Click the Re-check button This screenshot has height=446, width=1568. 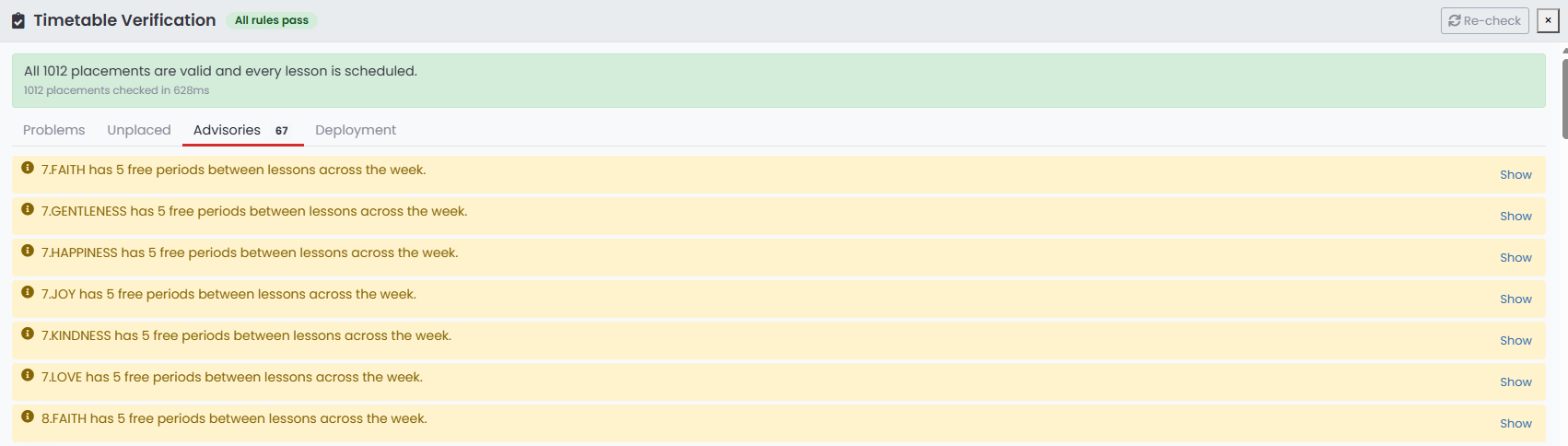click(1485, 20)
